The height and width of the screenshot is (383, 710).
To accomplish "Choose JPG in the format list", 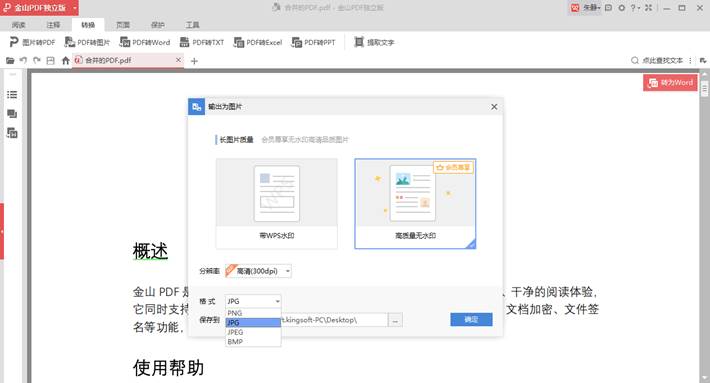I will click(x=253, y=322).
